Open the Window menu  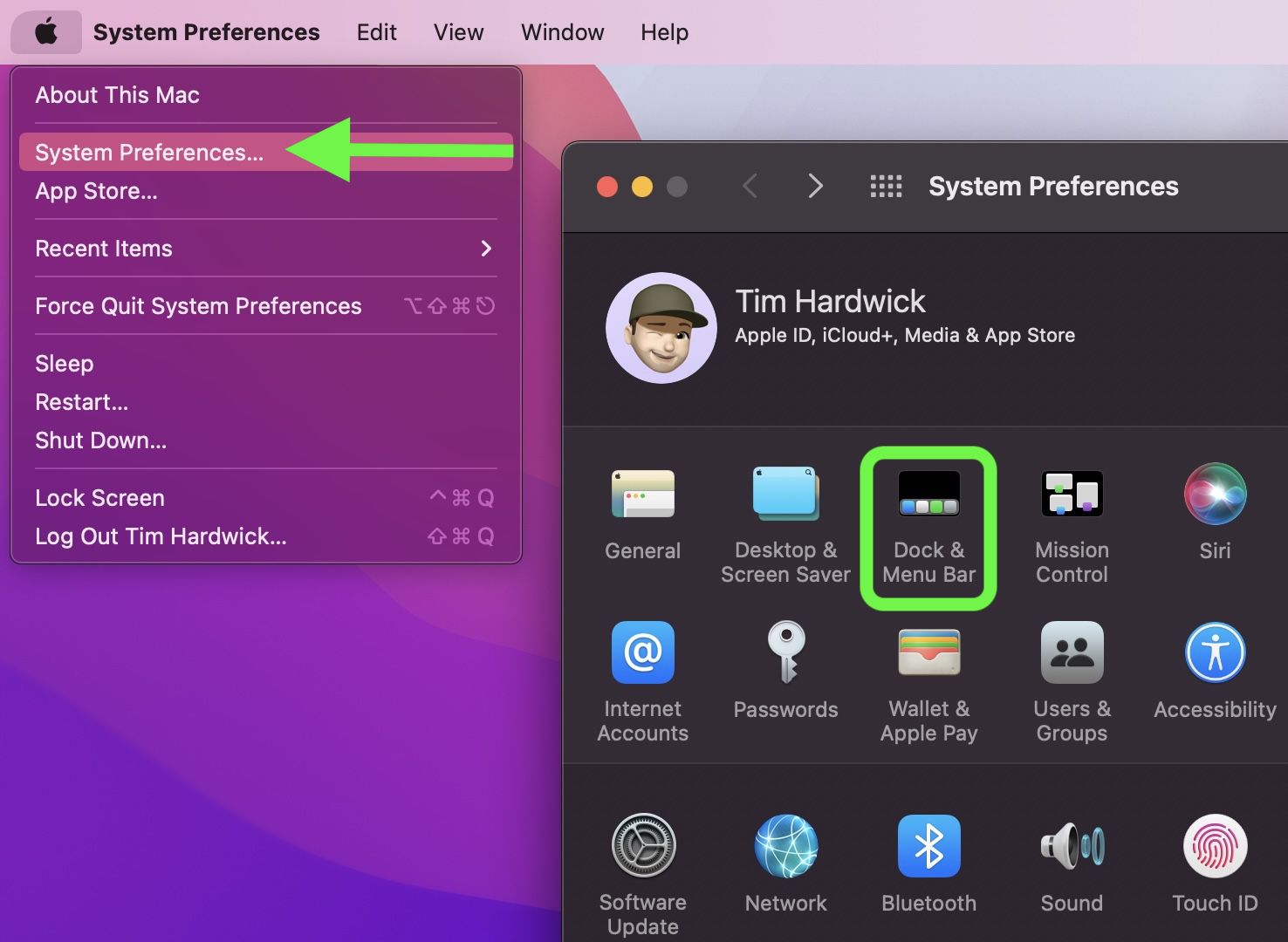pyautogui.click(x=563, y=32)
